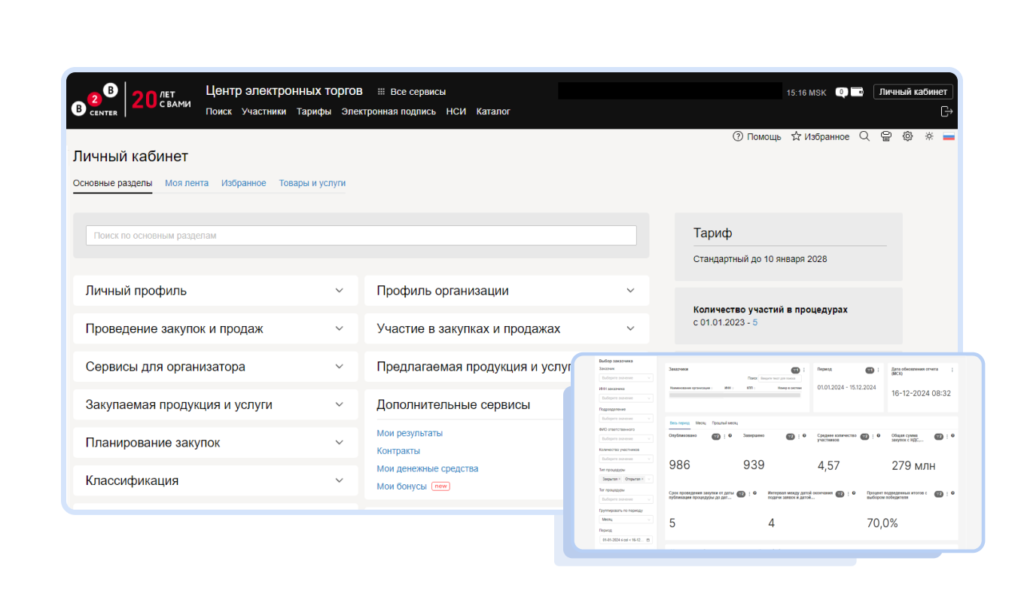Open the Заказчик dropdown in dashboard filters
The height and width of the screenshot is (616, 1024).
tap(626, 378)
